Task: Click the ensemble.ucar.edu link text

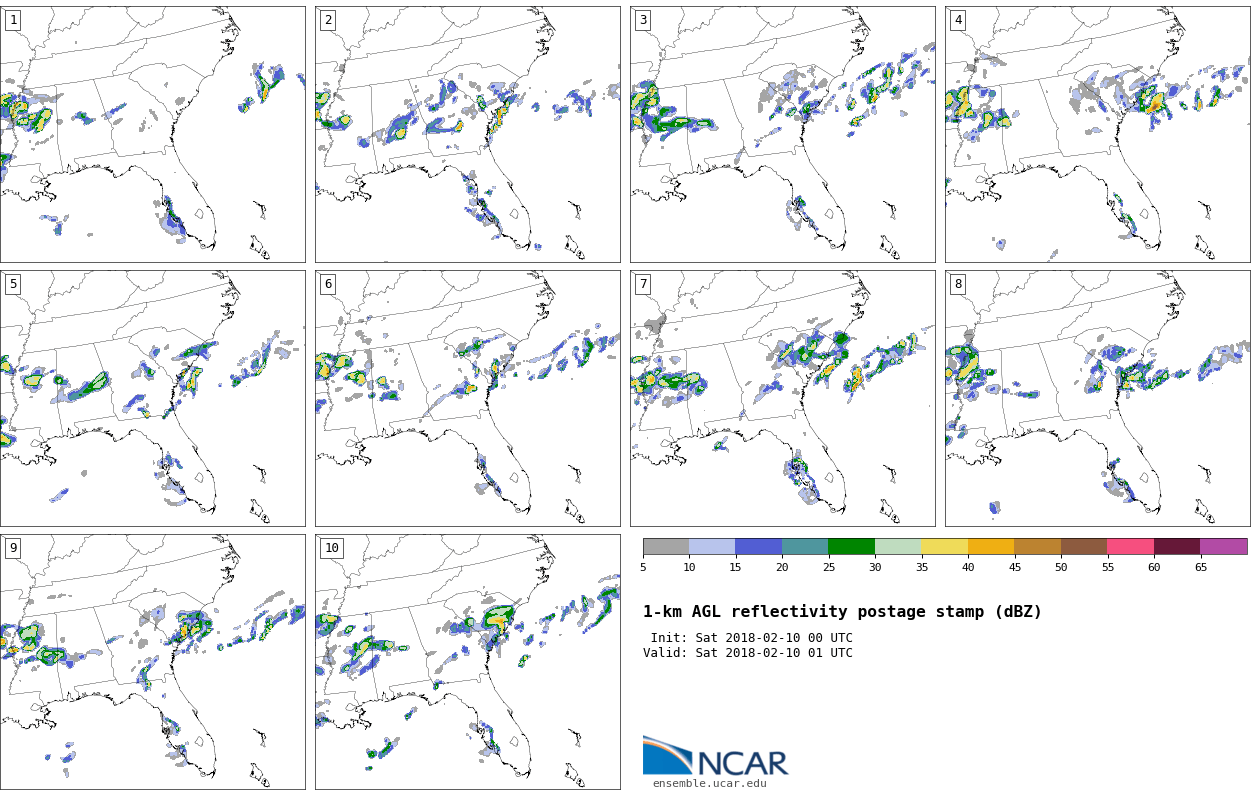Action: (710, 784)
